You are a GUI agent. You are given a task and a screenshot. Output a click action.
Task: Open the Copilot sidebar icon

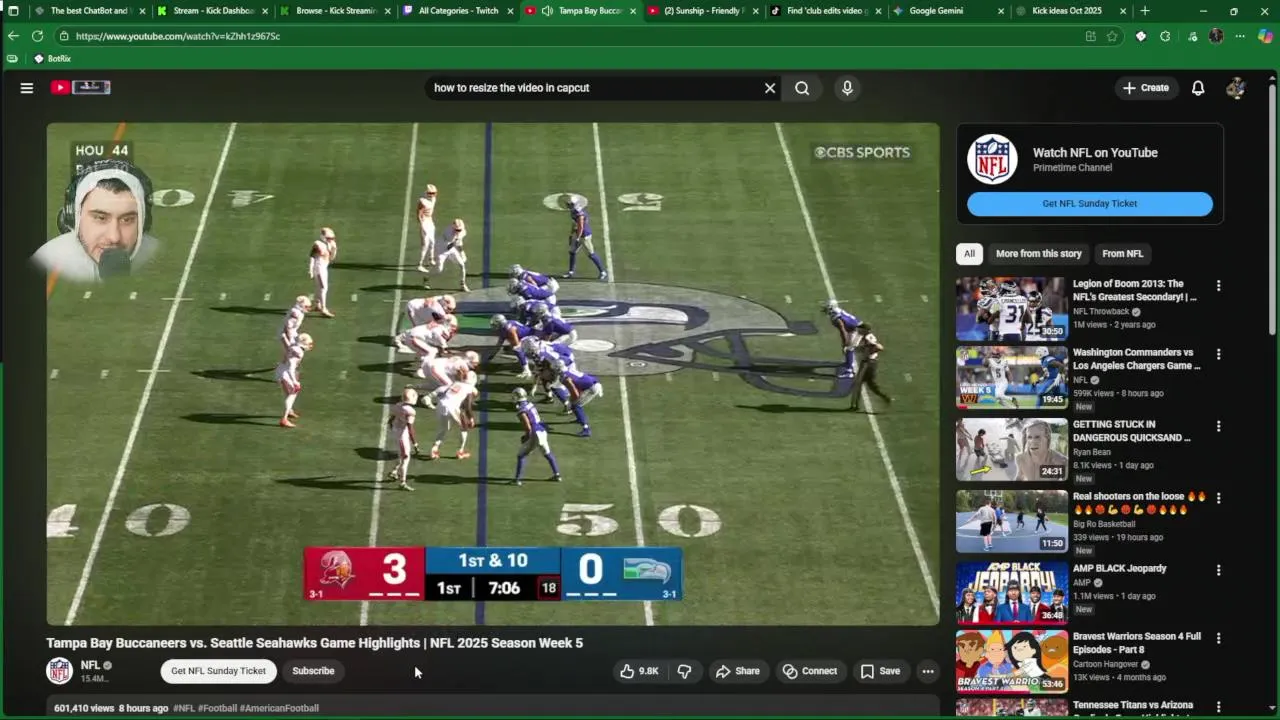pos(1265,36)
